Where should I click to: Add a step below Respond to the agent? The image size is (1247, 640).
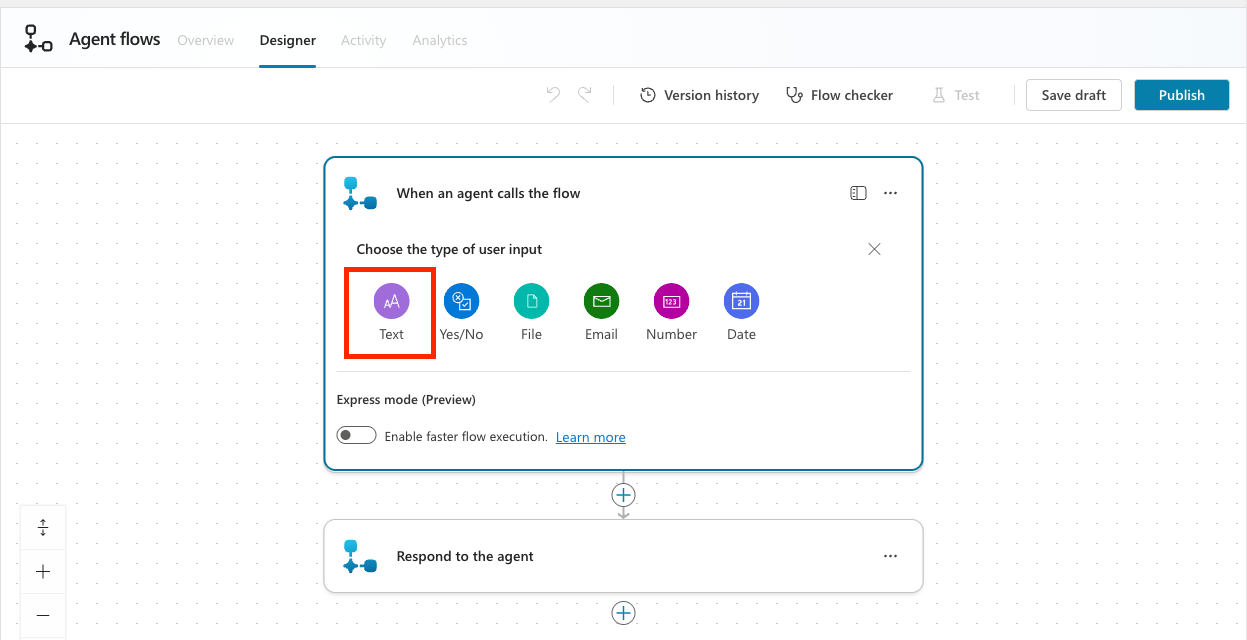point(623,613)
